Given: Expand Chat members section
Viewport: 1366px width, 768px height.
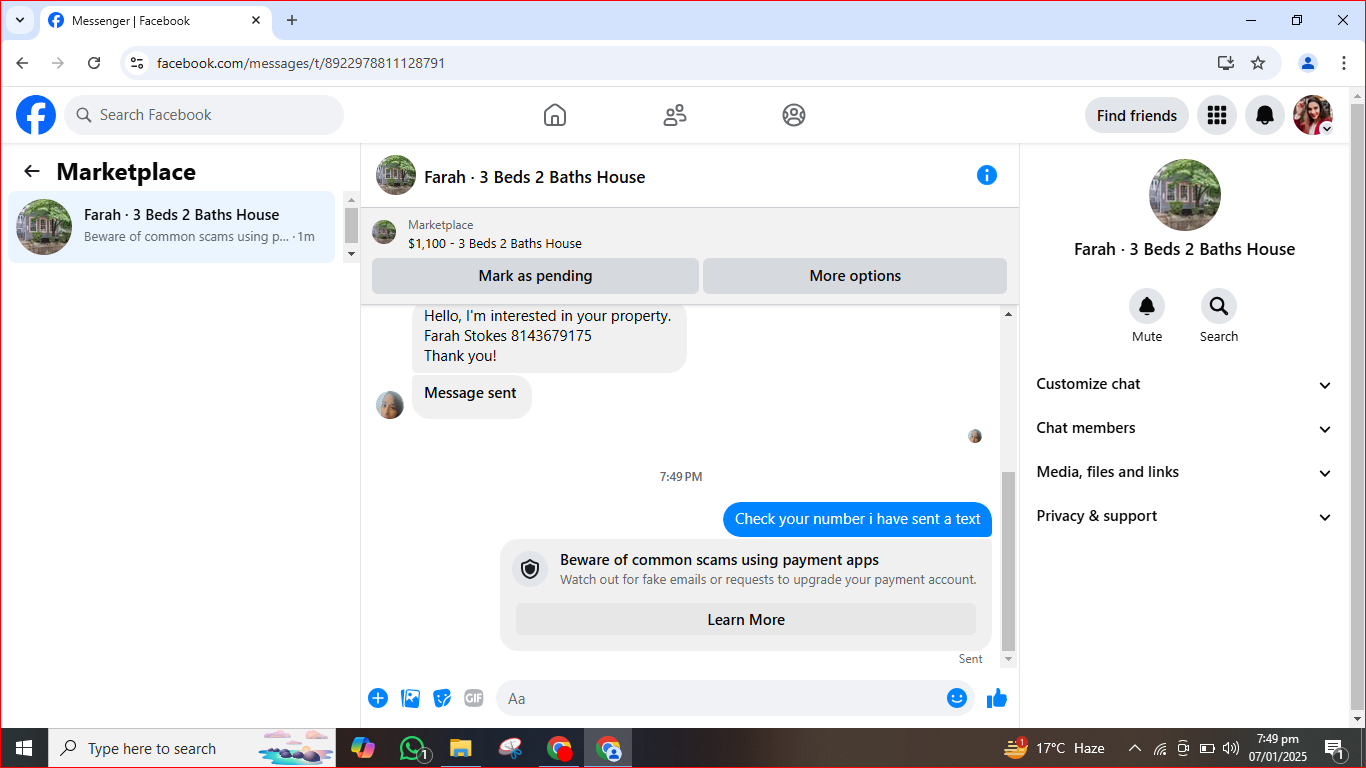Looking at the screenshot, I should click(1185, 428).
